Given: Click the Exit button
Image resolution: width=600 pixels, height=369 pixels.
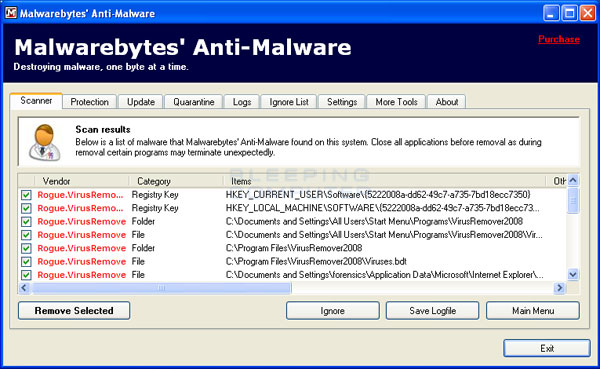Looking at the screenshot, I should click(x=547, y=348).
